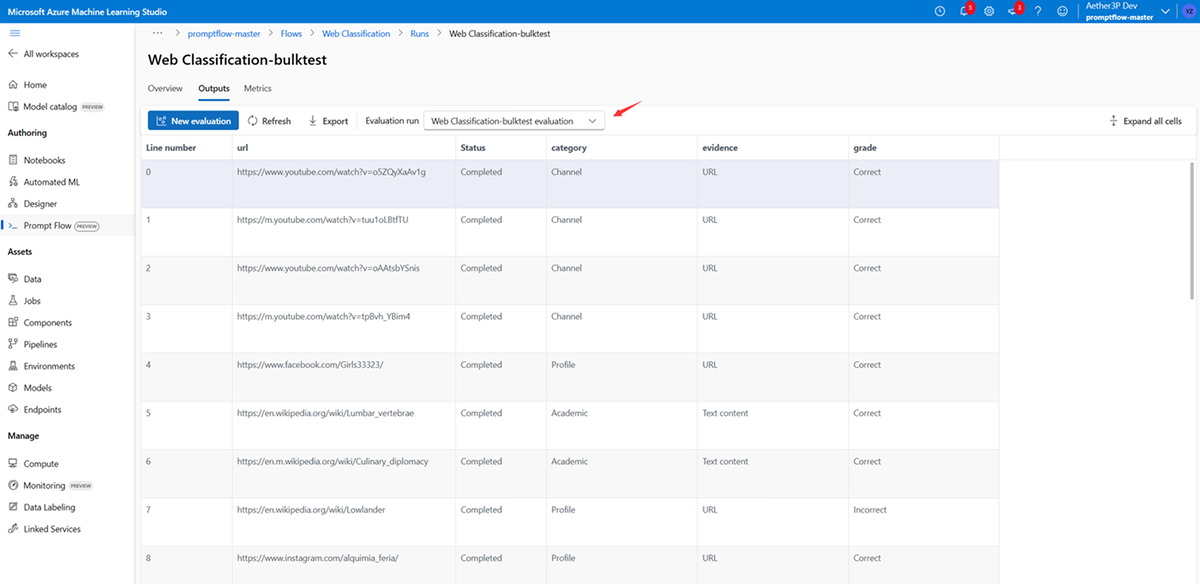The height and width of the screenshot is (585, 1200).
Task: Select the Lowlander wikipedia url cell
Action: click(x=343, y=522)
